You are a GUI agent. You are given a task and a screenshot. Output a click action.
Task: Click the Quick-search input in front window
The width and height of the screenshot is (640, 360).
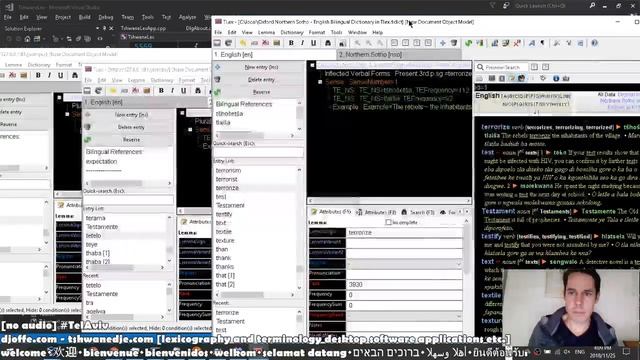click(258, 152)
